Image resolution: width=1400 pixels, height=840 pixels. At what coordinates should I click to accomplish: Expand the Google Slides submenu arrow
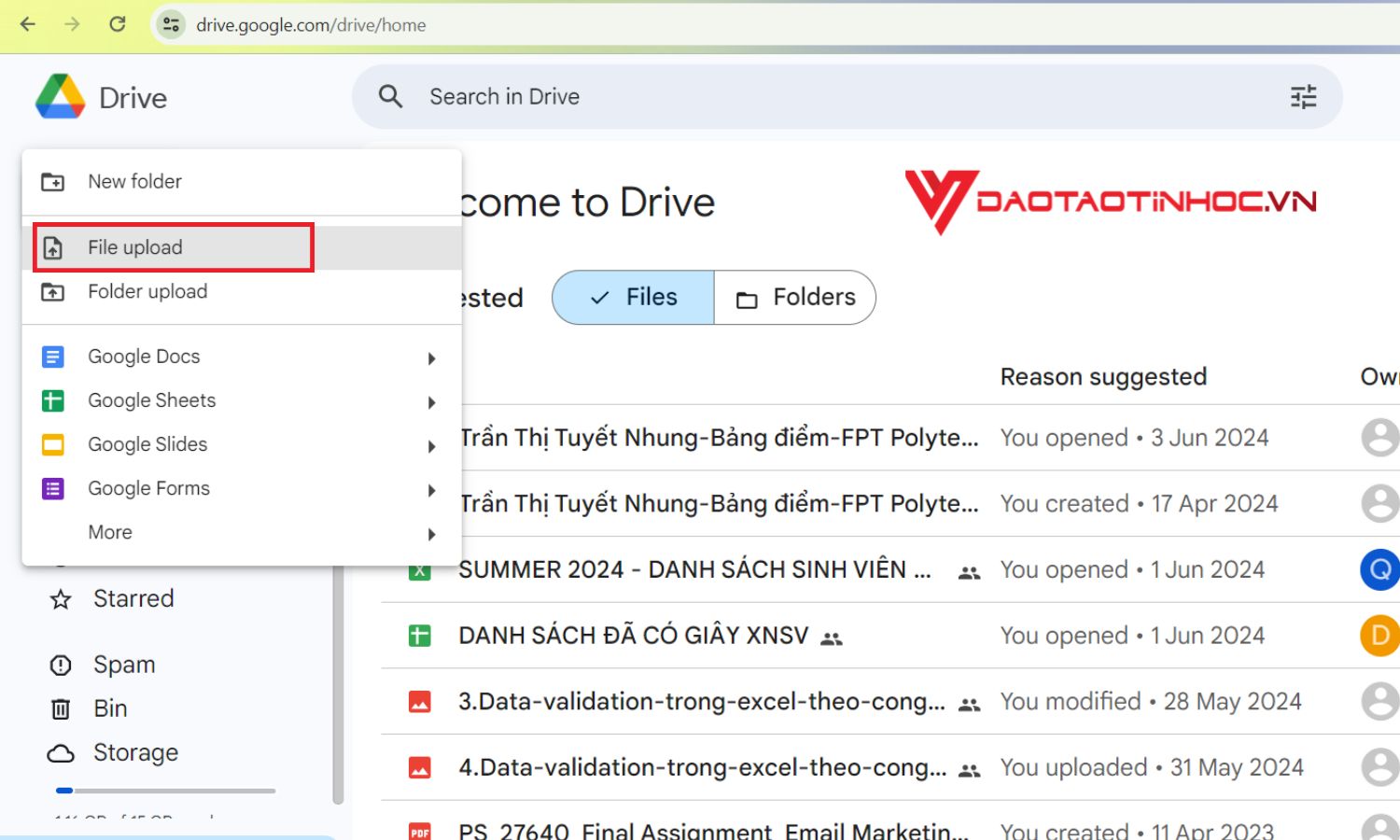pos(431,446)
